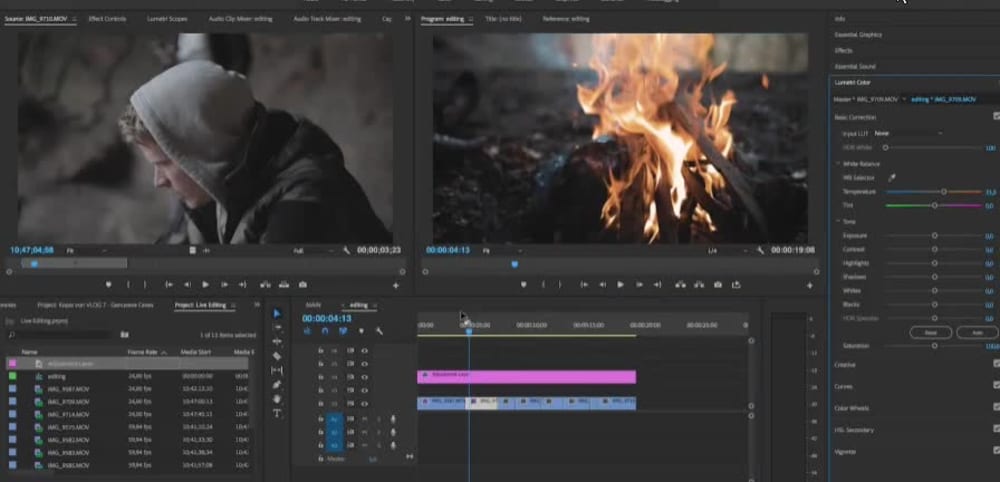Switch to Audio Clip Mixer tab
The height and width of the screenshot is (482, 1000).
(x=240, y=19)
